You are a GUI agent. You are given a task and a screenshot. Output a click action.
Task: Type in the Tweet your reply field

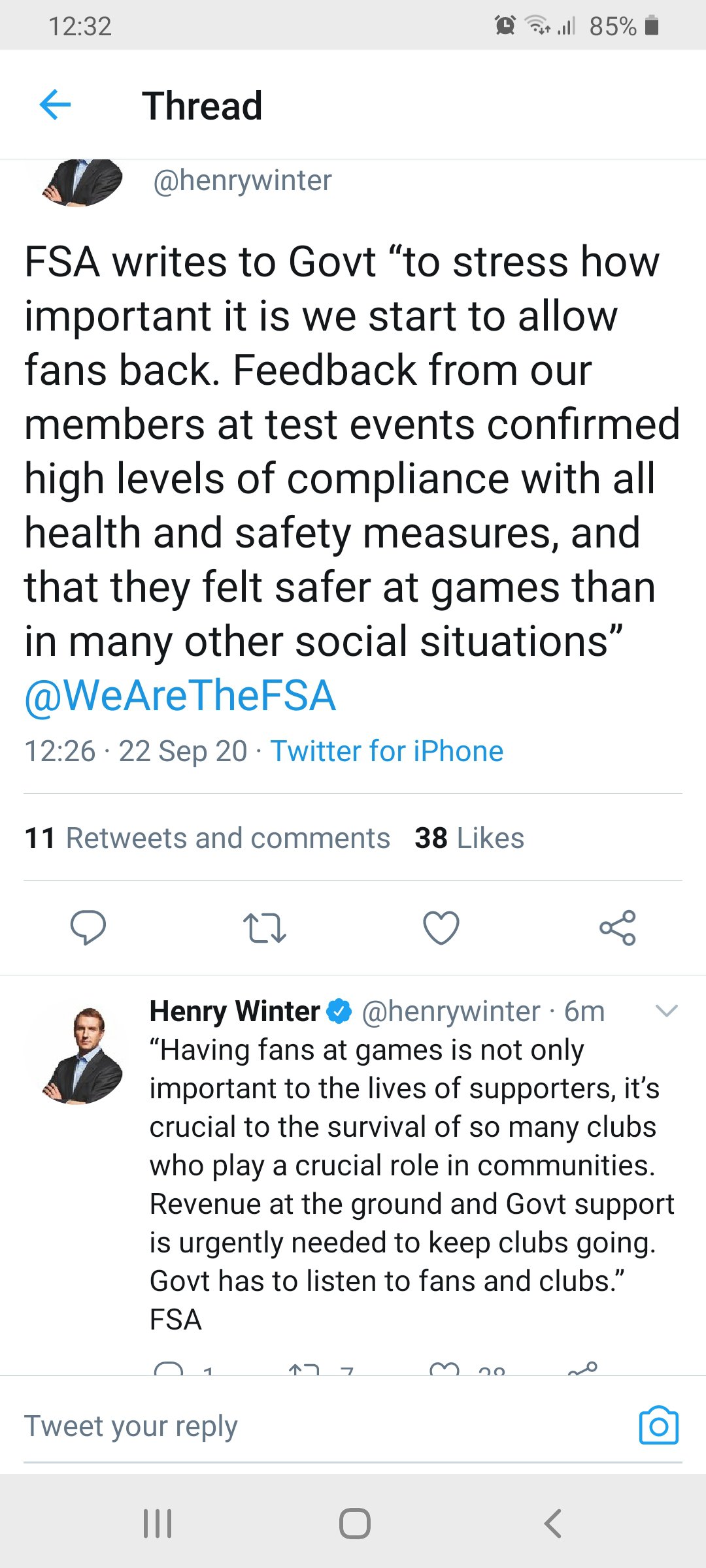point(314,1426)
